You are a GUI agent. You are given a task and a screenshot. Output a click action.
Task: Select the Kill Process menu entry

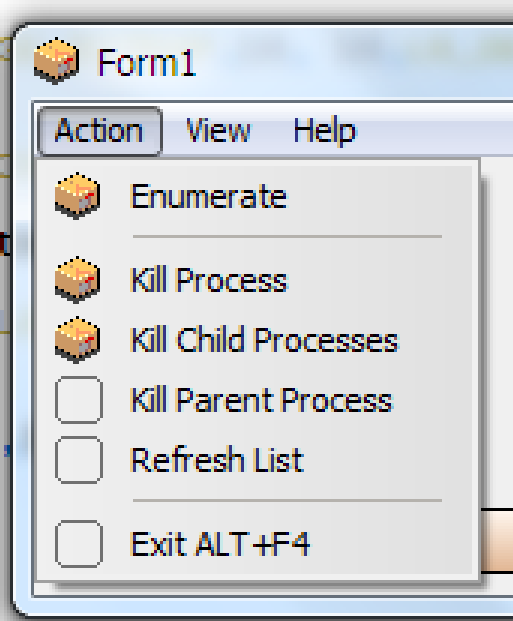pos(255,280)
